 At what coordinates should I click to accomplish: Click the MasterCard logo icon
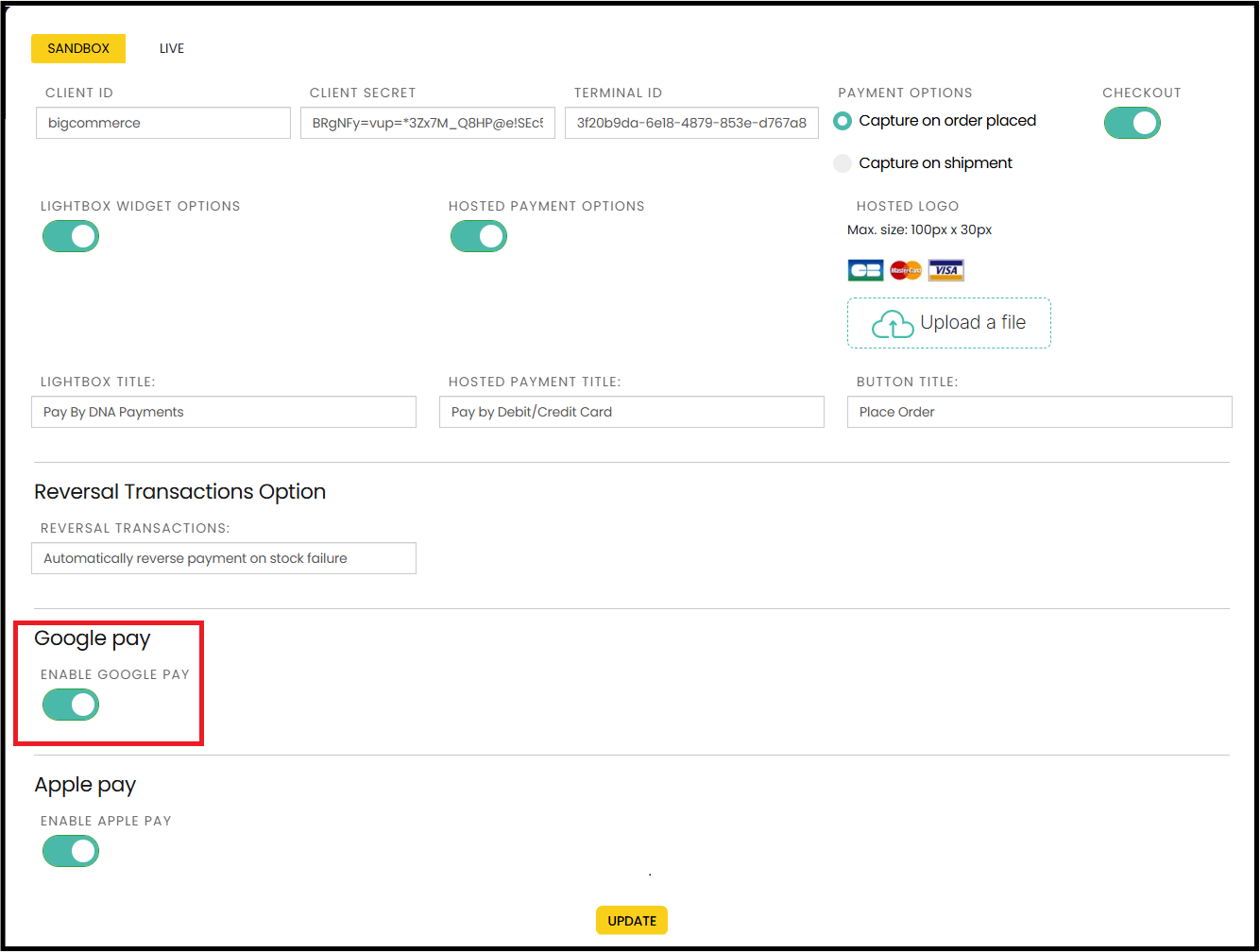pyautogui.click(x=906, y=270)
